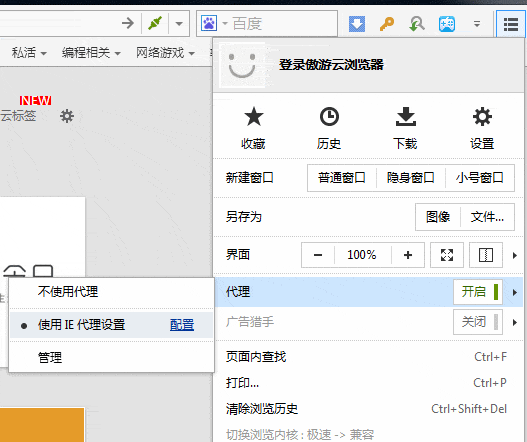Click the gear icon beside 云标签
This screenshot has height=442, width=527.
(x=67, y=116)
